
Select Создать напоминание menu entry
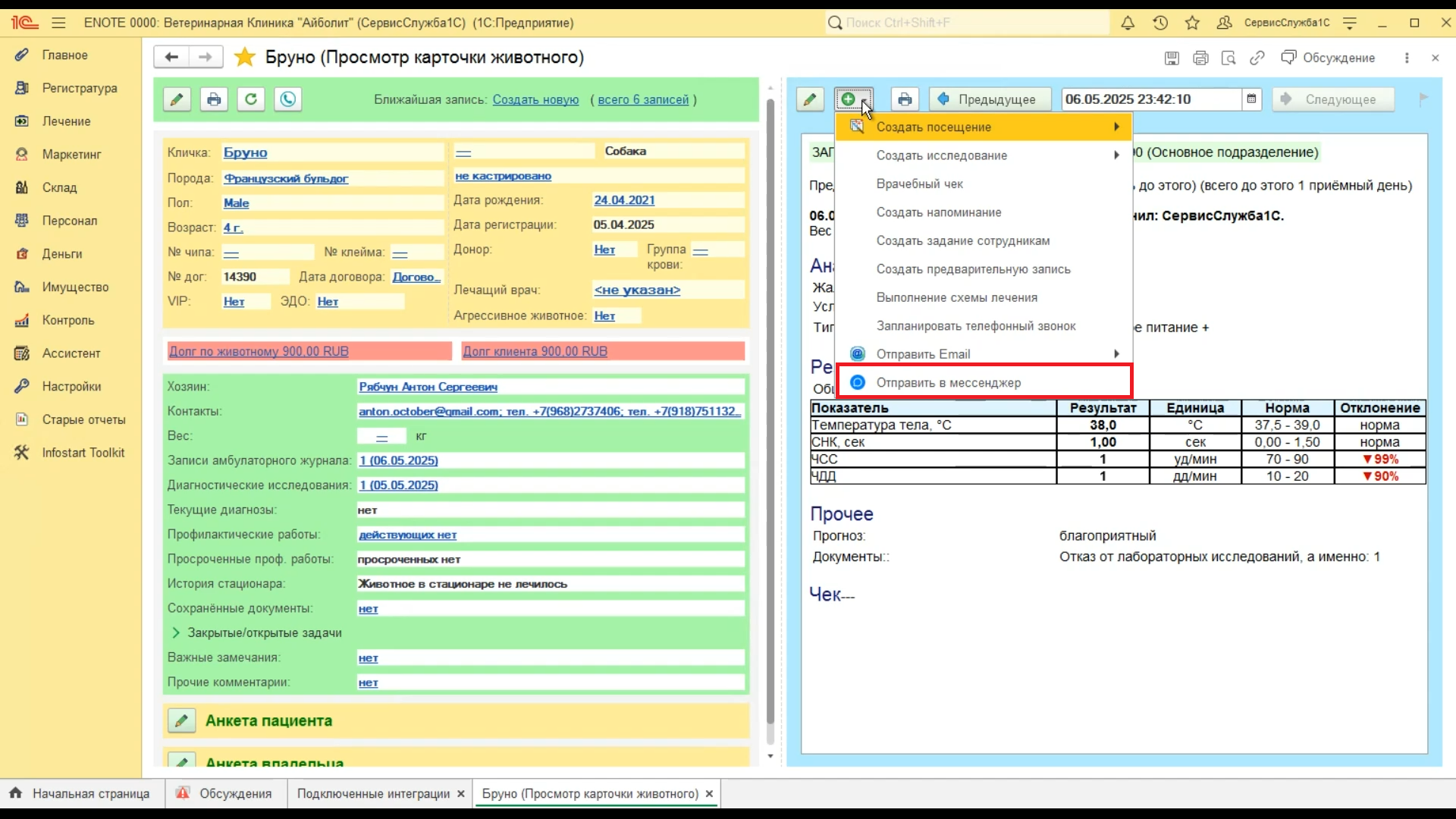point(984,212)
